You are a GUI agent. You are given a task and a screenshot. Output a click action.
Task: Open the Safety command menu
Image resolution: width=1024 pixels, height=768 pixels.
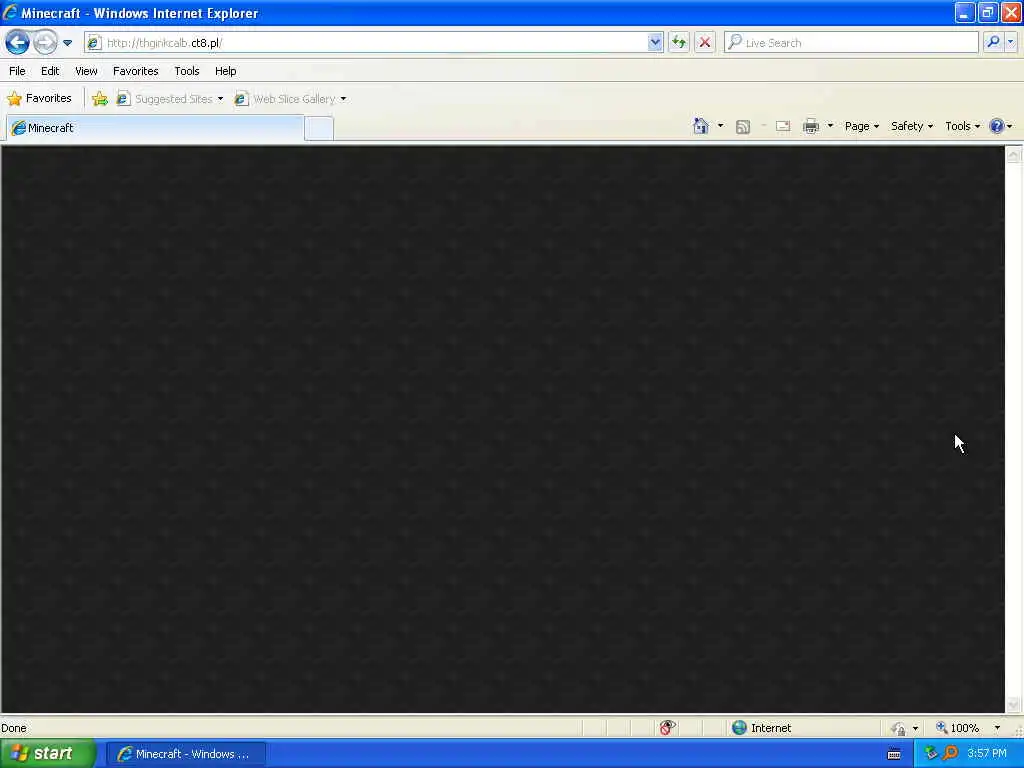point(912,126)
